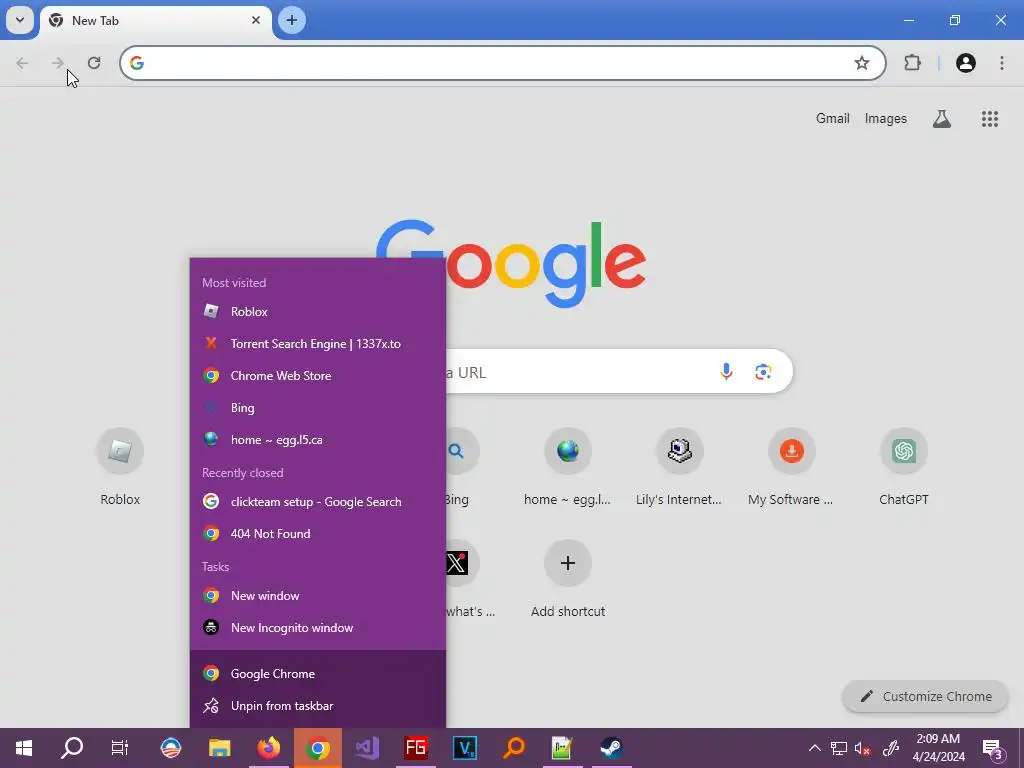Open the Images link
The width and height of the screenshot is (1024, 768).
pyautogui.click(x=886, y=118)
